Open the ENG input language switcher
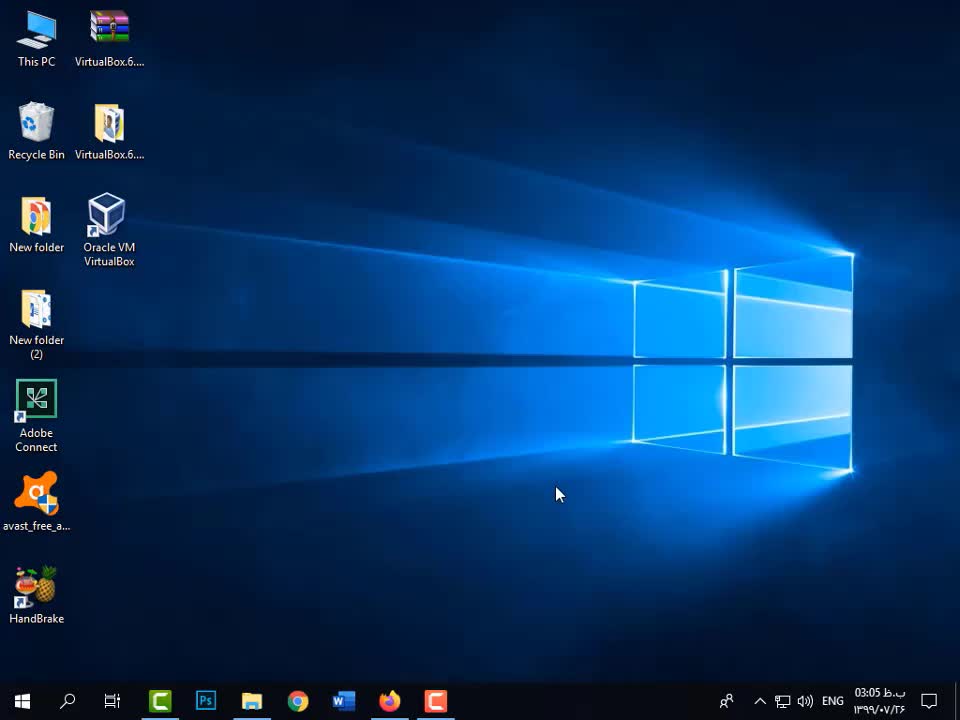 point(833,701)
